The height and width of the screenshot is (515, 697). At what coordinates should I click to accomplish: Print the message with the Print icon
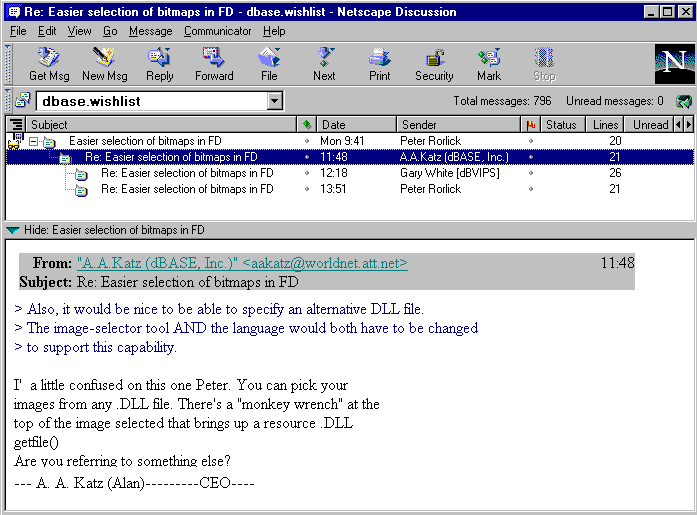(x=379, y=63)
